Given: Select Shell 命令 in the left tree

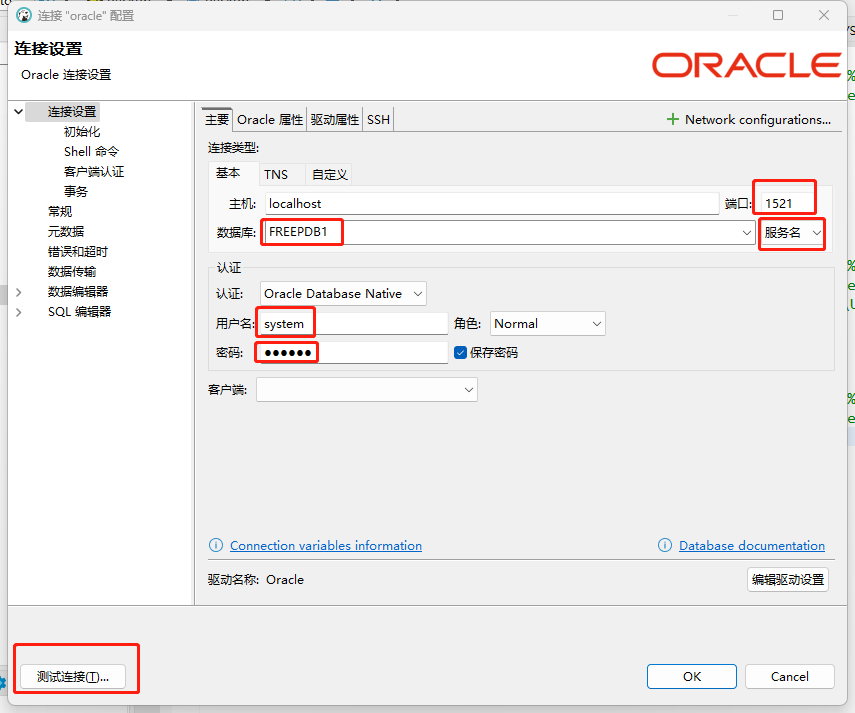Looking at the screenshot, I should coord(91,152).
